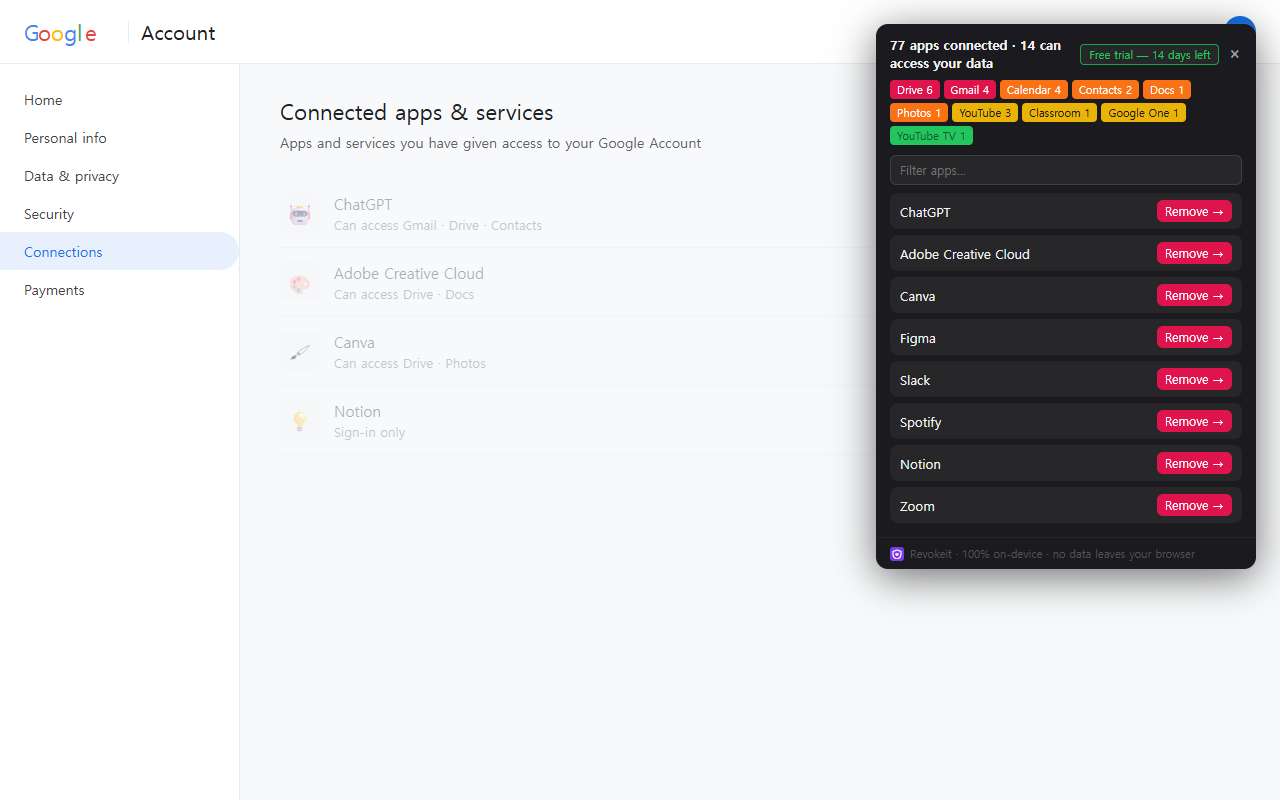Viewport: 1280px width, 800px height.
Task: Focus the Filter apps search field
Action: pyautogui.click(x=1066, y=170)
